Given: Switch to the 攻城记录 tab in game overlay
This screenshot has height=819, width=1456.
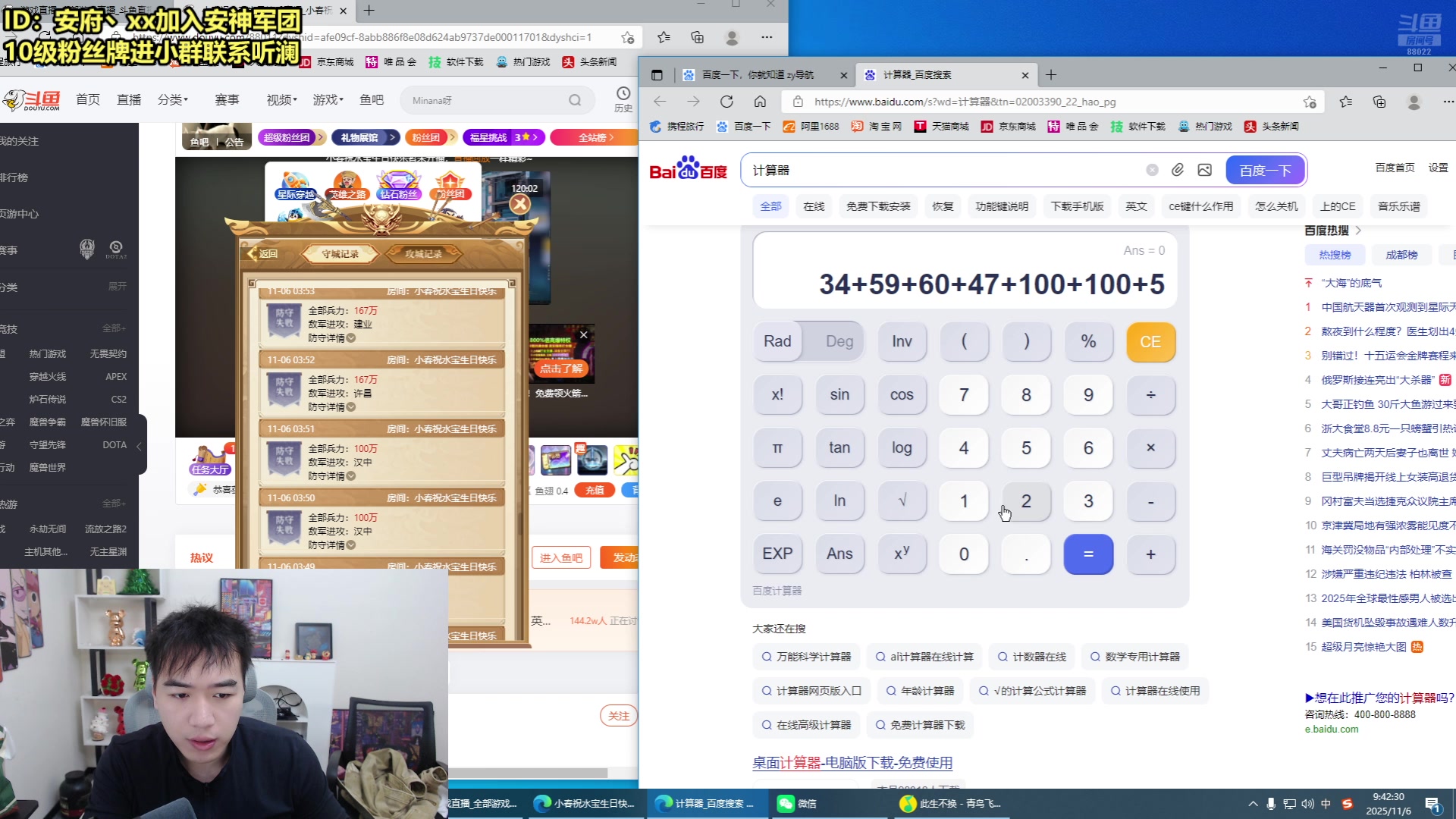Looking at the screenshot, I should [423, 253].
